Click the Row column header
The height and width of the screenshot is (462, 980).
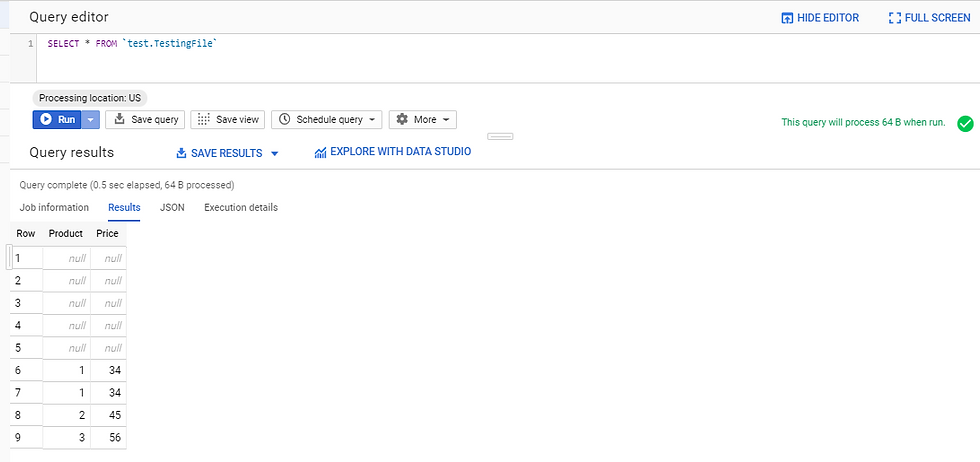click(x=26, y=234)
